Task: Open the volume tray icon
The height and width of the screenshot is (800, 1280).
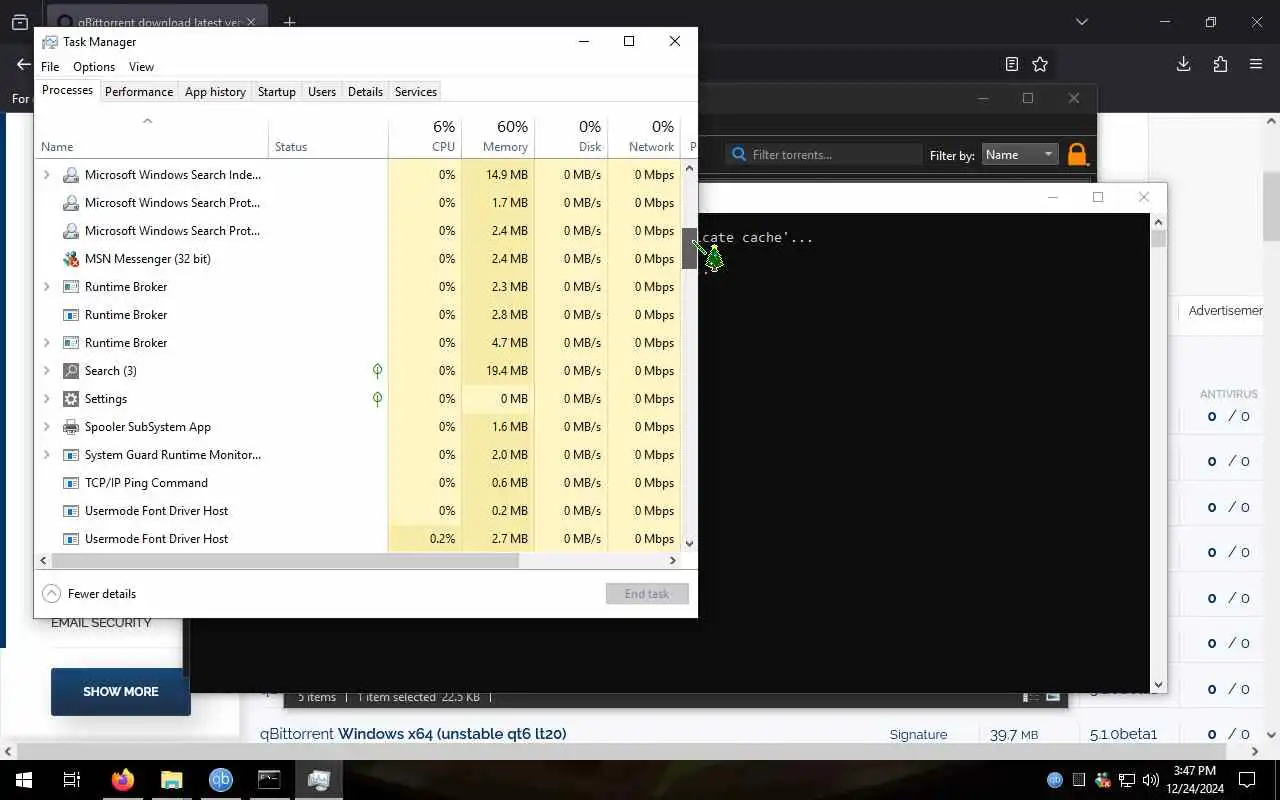Action: [x=1150, y=780]
